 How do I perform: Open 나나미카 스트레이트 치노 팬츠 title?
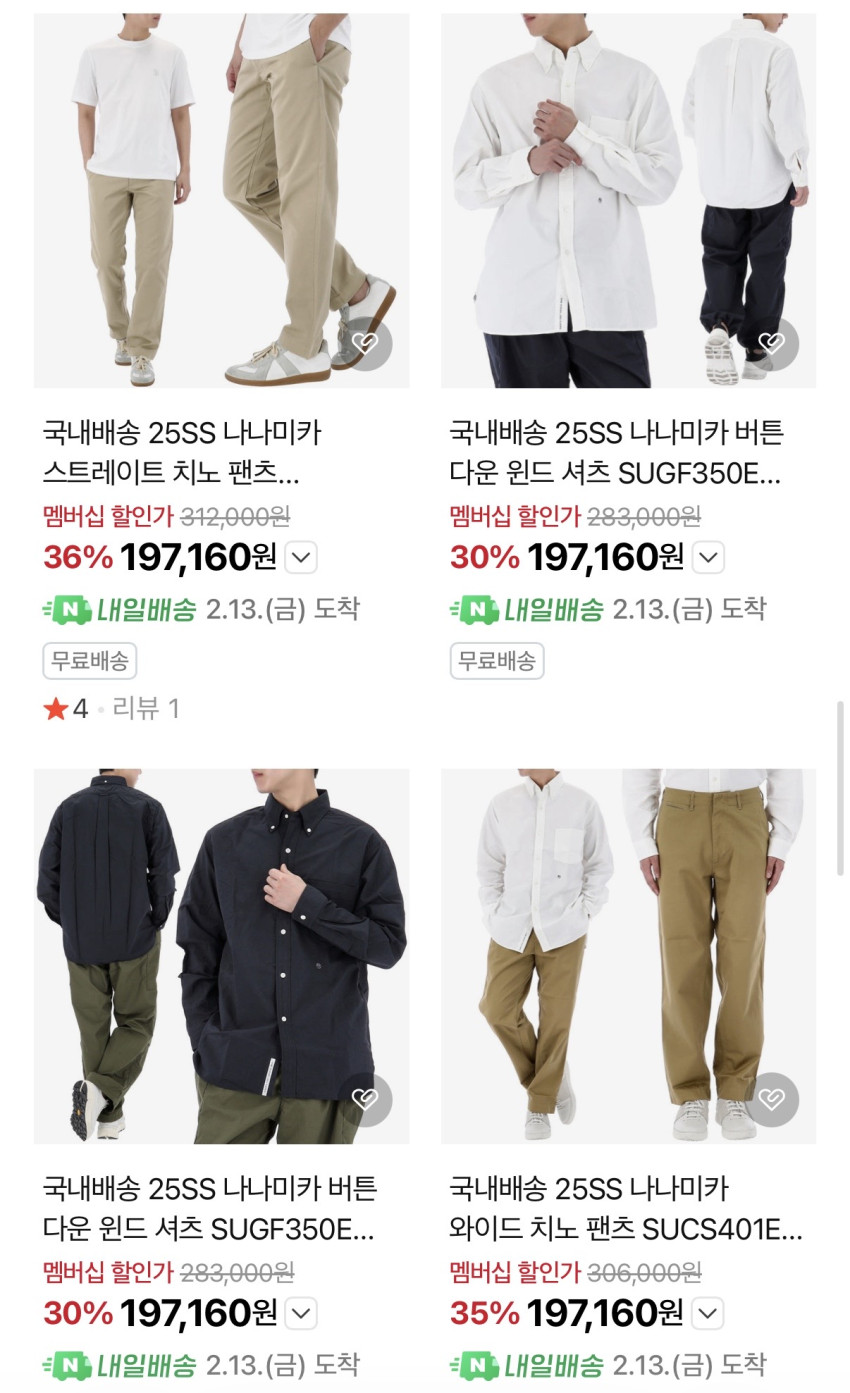[x=182, y=453]
